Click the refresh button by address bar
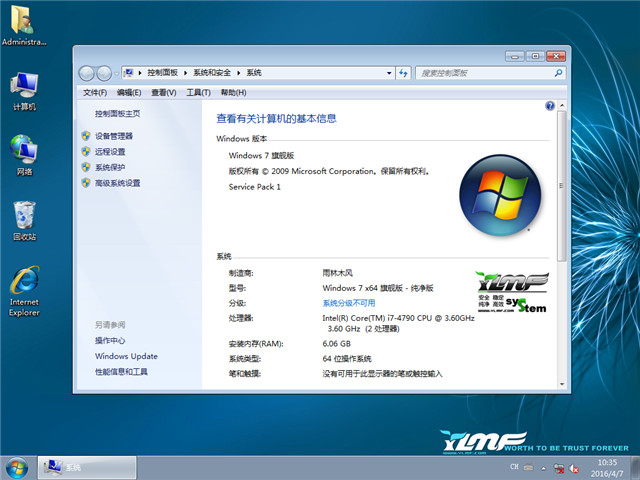Viewport: 640px width, 480px height. click(403, 73)
